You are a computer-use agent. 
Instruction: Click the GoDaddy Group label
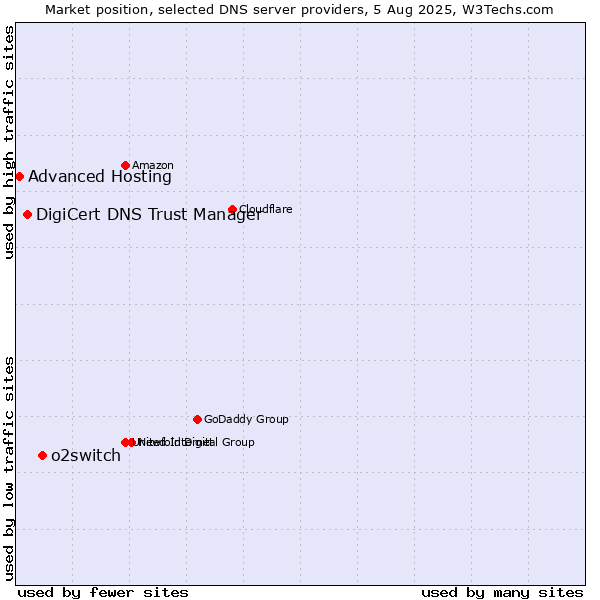[x=246, y=419]
